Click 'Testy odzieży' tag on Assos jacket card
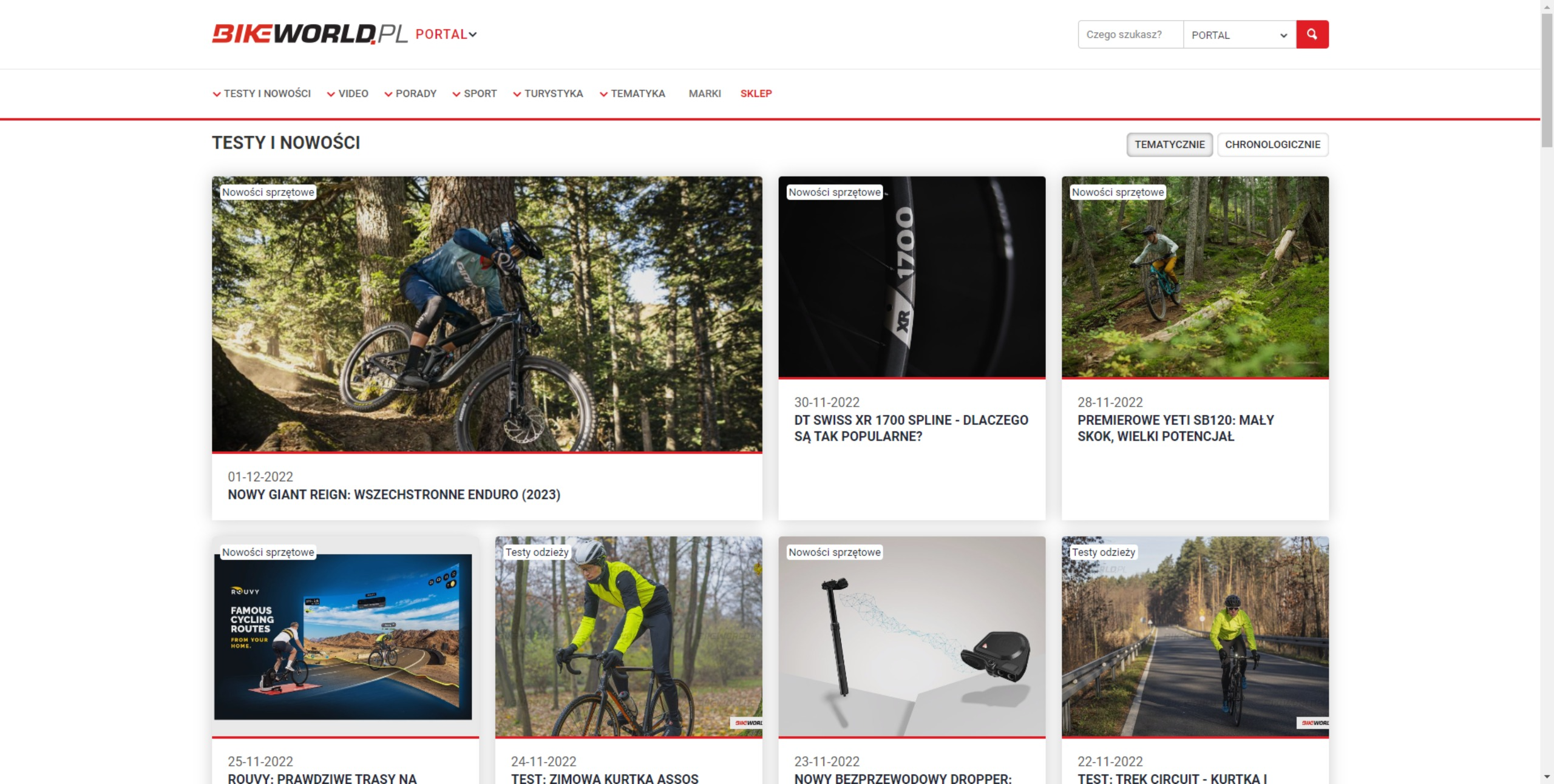The image size is (1554, 784). 537,552
